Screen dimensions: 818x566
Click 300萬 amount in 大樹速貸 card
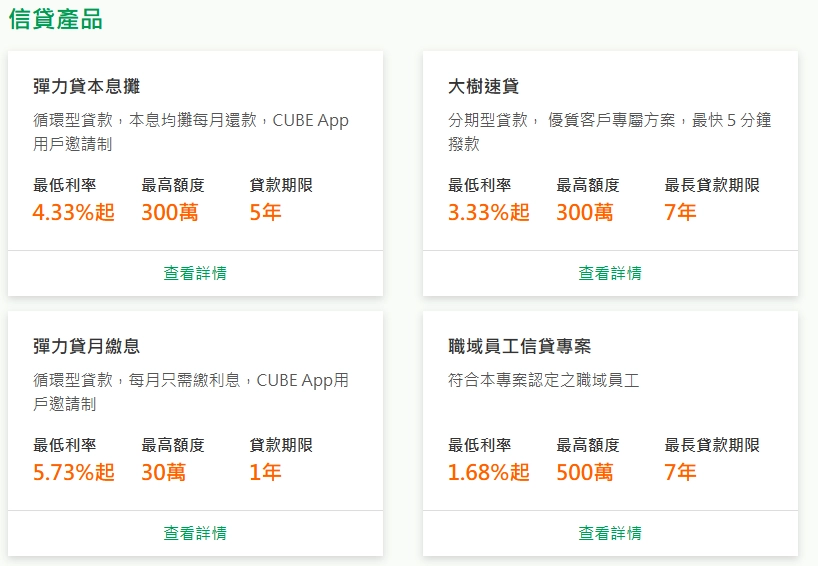(585, 212)
